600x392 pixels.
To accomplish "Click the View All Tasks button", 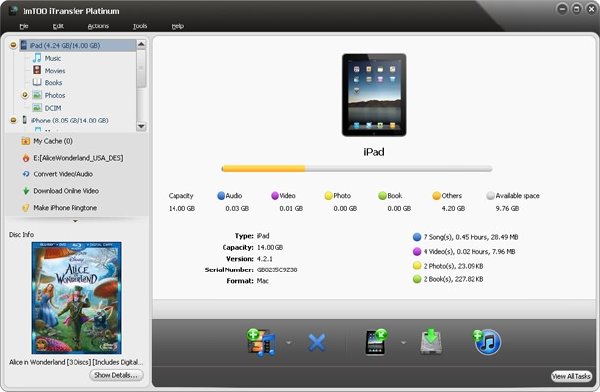I will [x=571, y=376].
